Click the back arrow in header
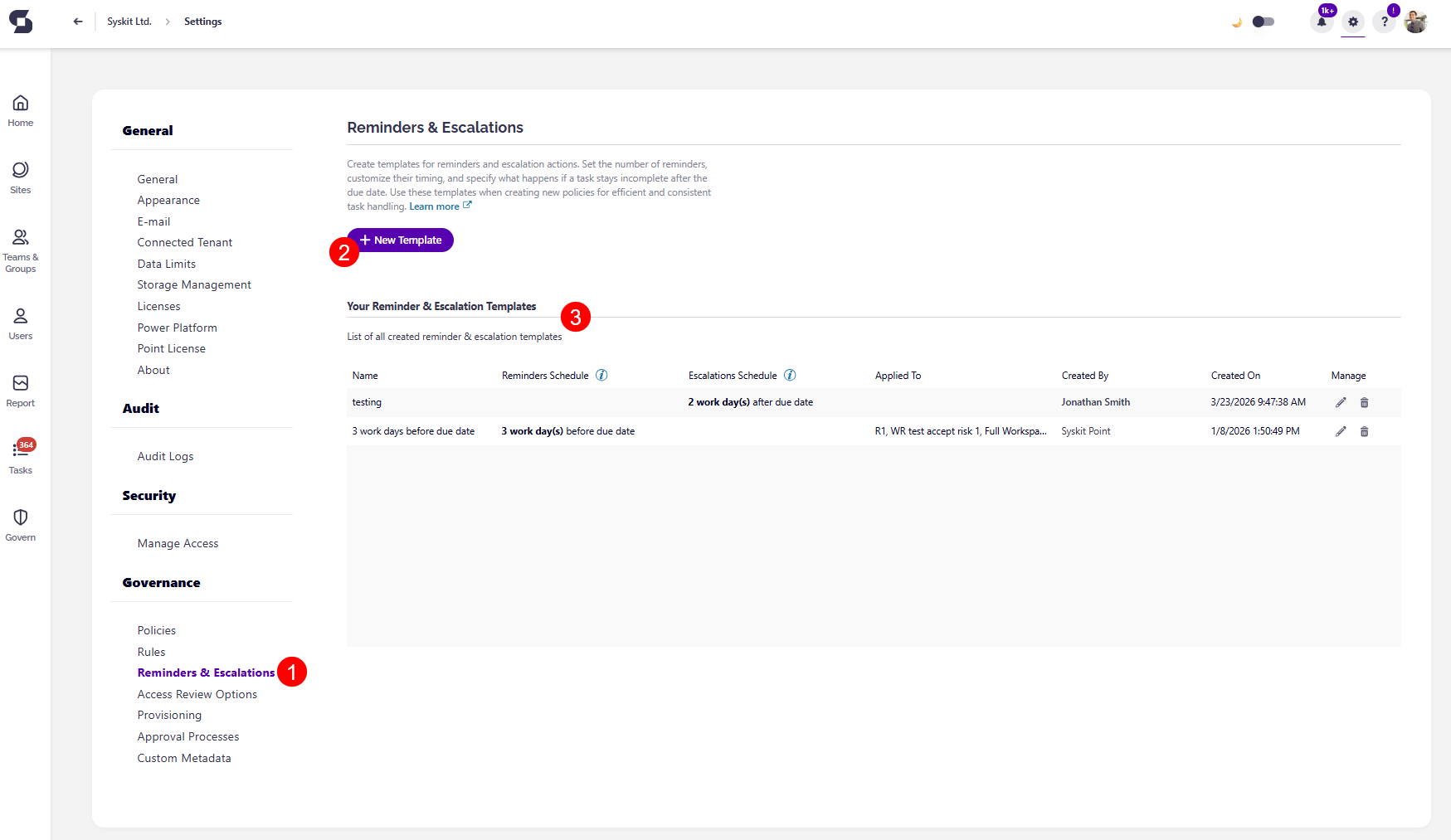This screenshot has width=1451, height=840. 78,22
